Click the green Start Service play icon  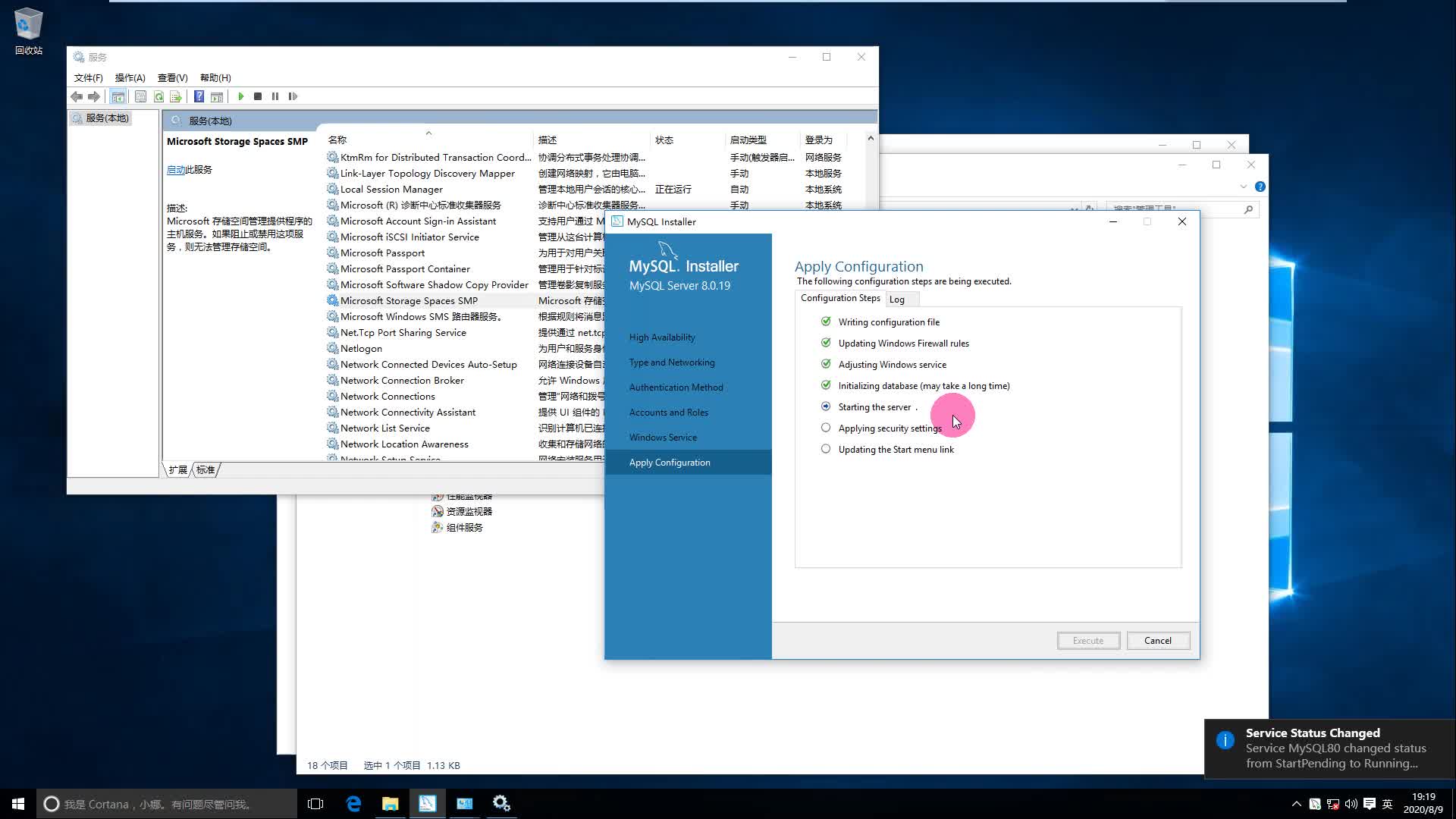(241, 96)
